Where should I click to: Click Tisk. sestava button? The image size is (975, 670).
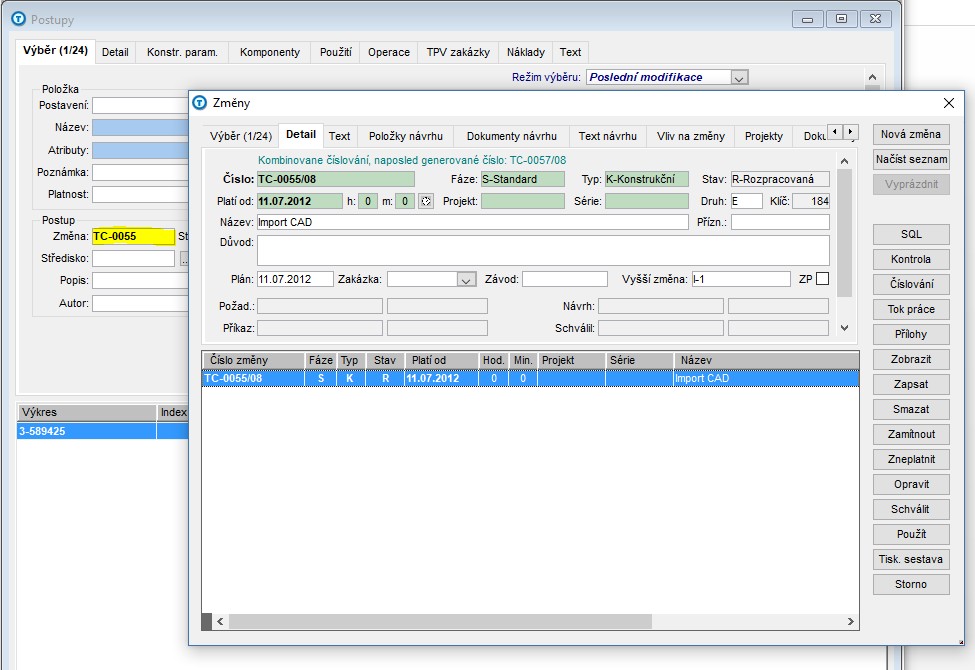(x=911, y=559)
